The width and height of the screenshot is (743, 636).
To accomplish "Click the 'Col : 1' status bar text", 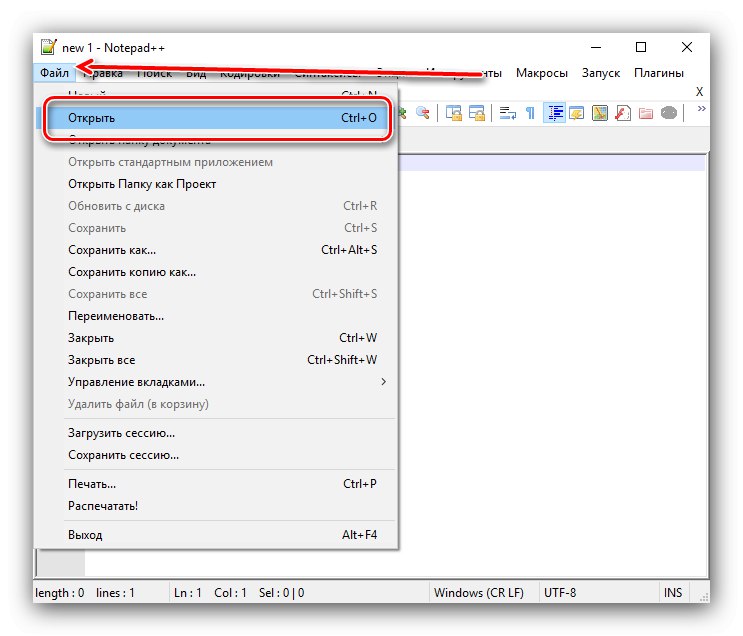I will (x=230, y=593).
